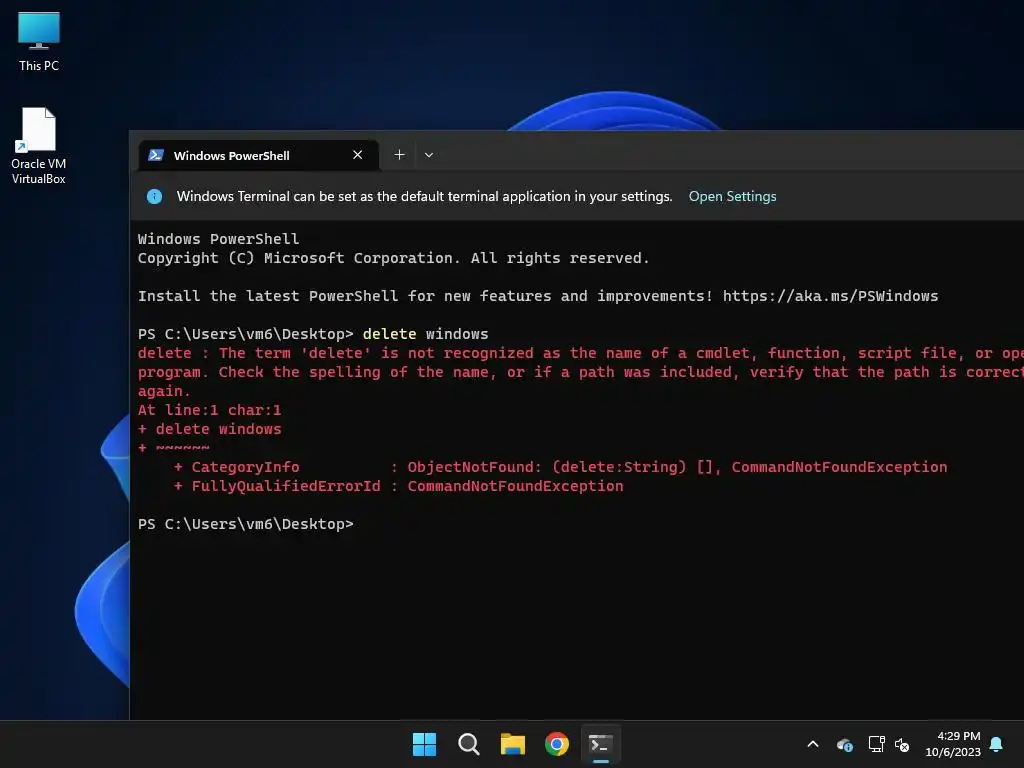Open Settings link in the notification bar
Viewport: 1024px width, 768px height.
pos(732,197)
